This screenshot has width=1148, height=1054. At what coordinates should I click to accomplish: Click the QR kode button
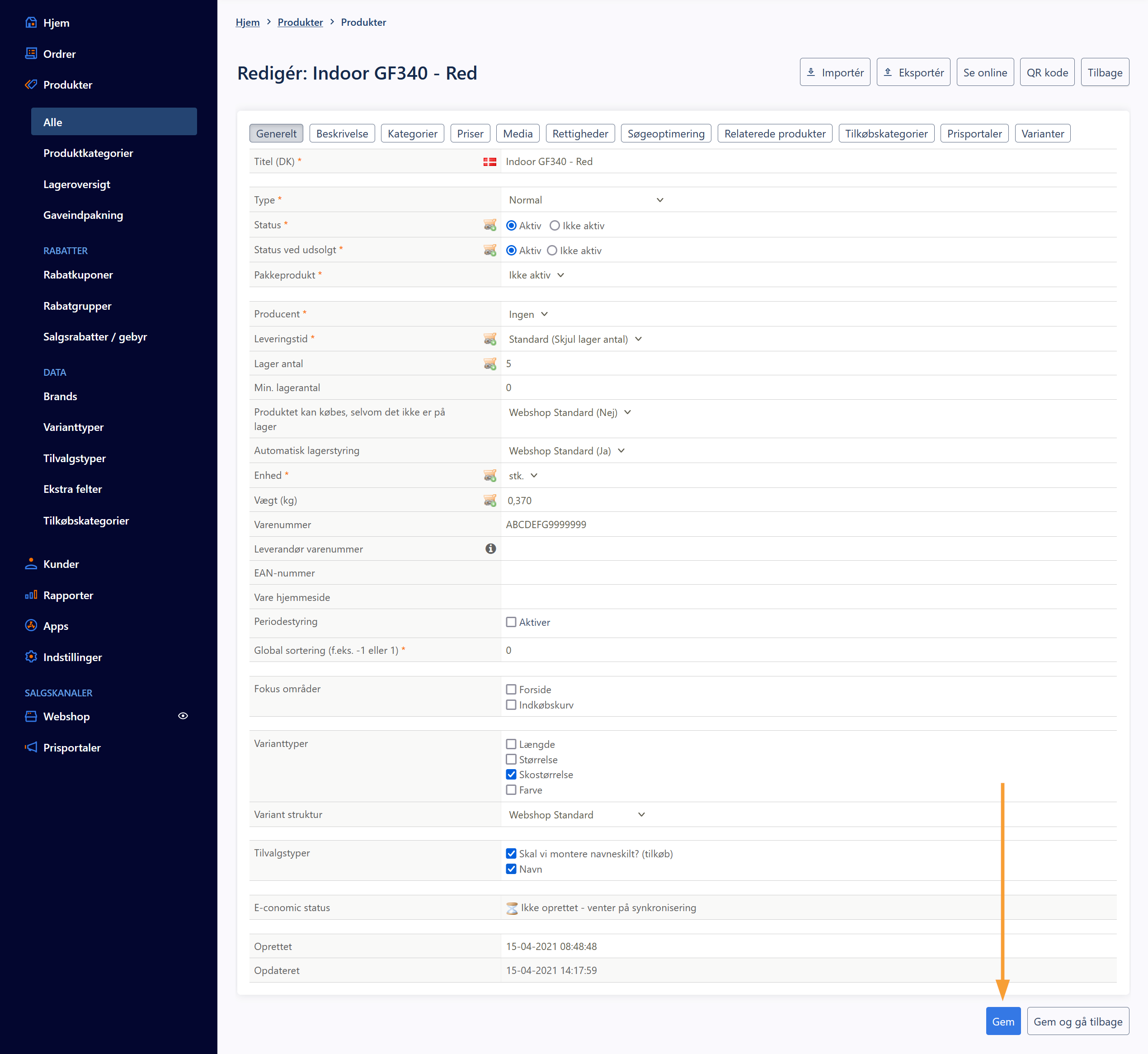1047,72
